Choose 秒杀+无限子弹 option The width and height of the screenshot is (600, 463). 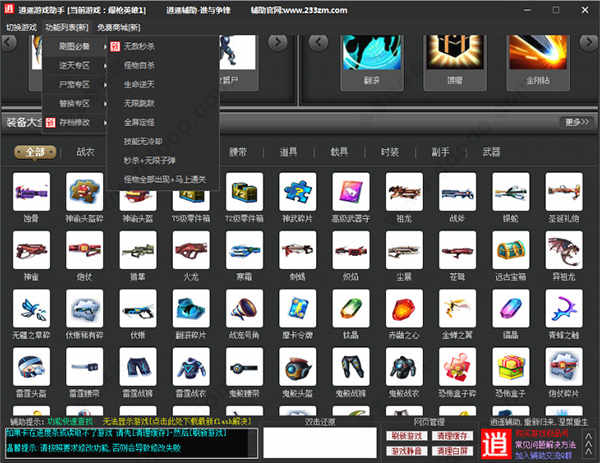coord(149,160)
